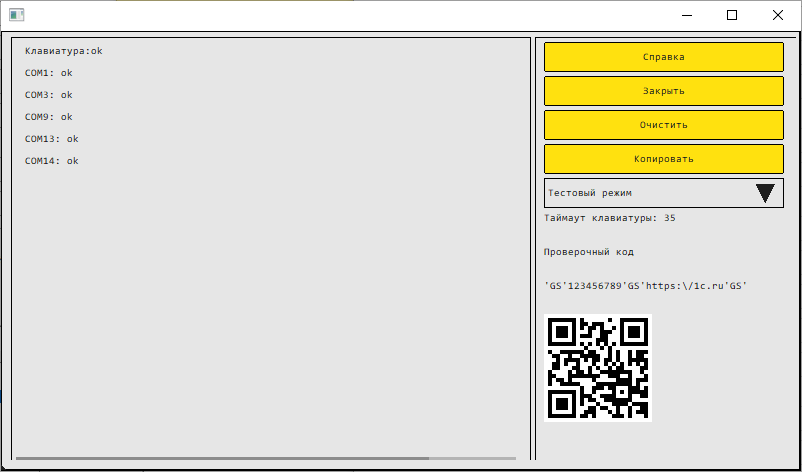Click the QR code image
802x472 pixels.
point(597,368)
